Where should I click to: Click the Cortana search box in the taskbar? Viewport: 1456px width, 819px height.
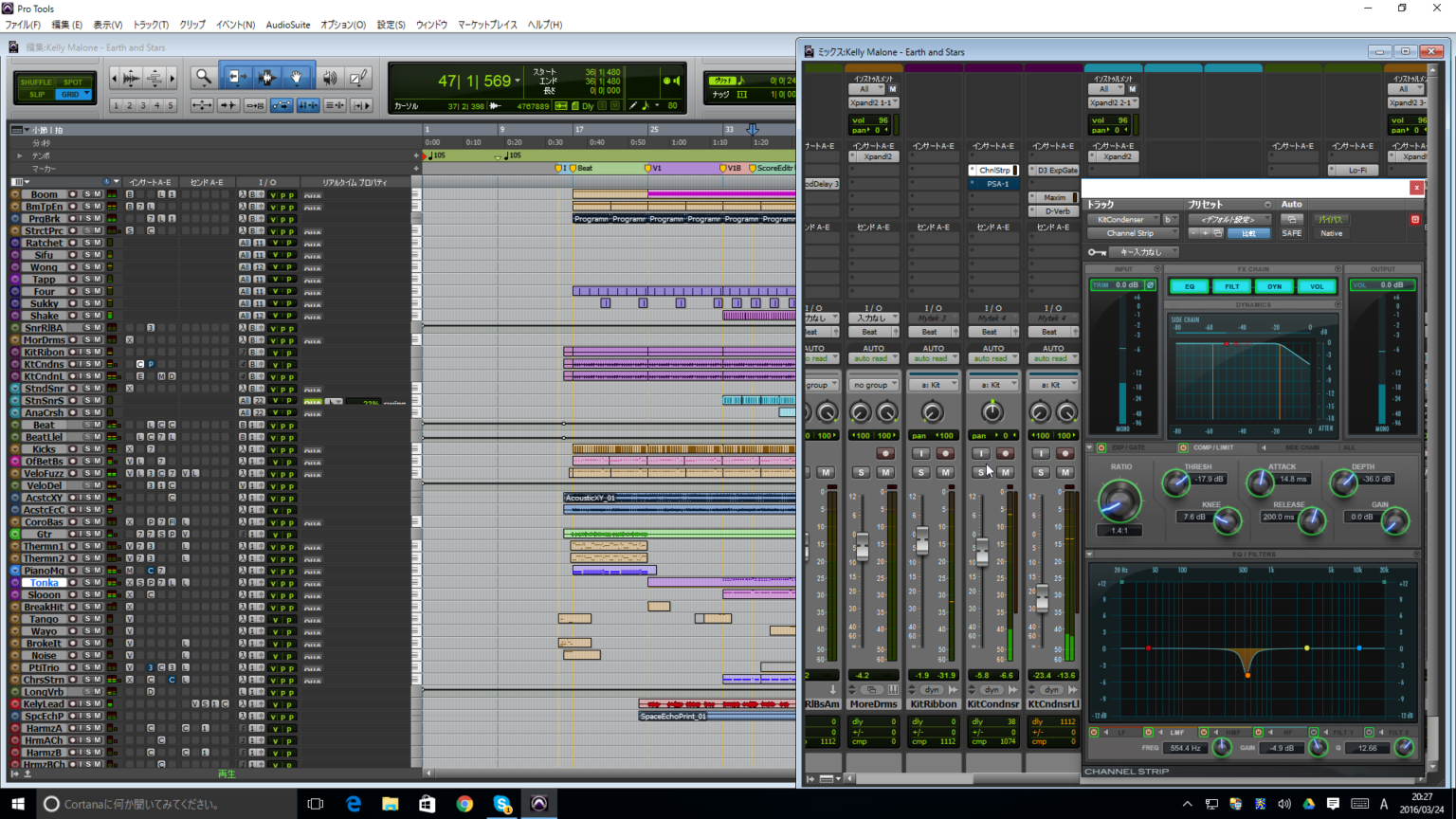point(142,803)
